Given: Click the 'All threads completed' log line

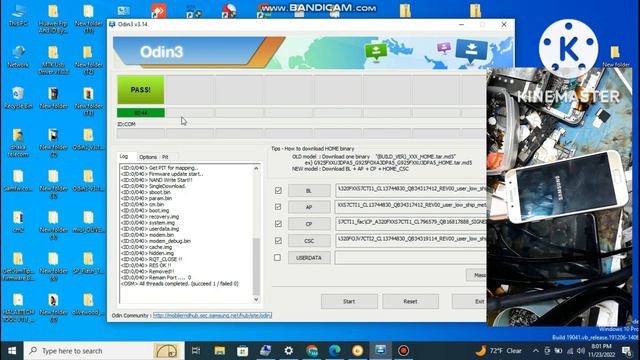Looking at the screenshot, I should coord(180,284).
